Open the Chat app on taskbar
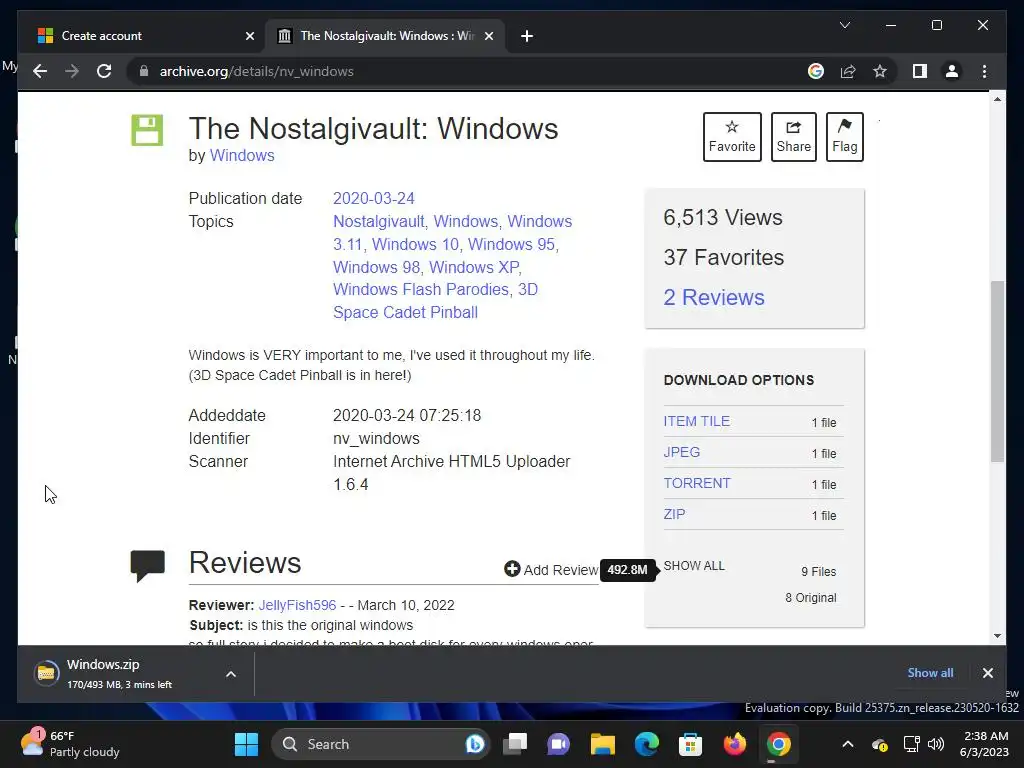 (x=558, y=744)
